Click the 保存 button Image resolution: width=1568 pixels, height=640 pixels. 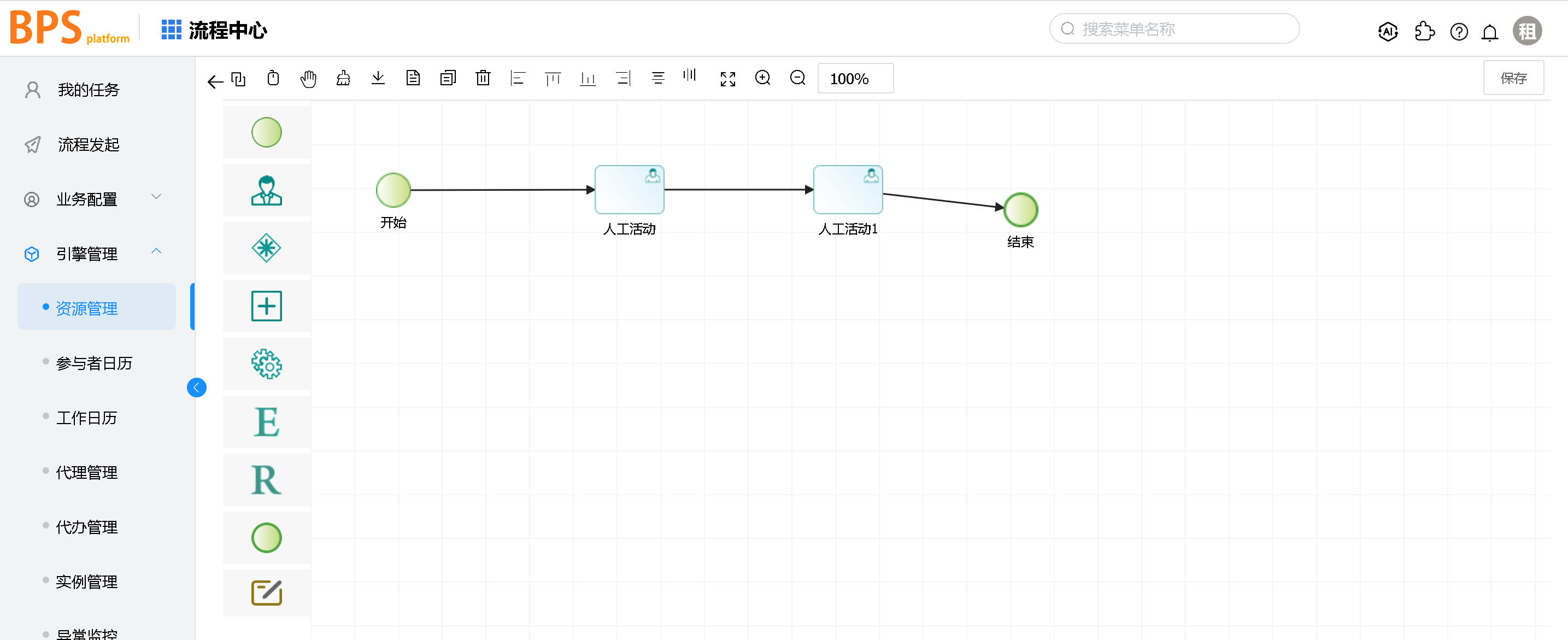pyautogui.click(x=1513, y=78)
